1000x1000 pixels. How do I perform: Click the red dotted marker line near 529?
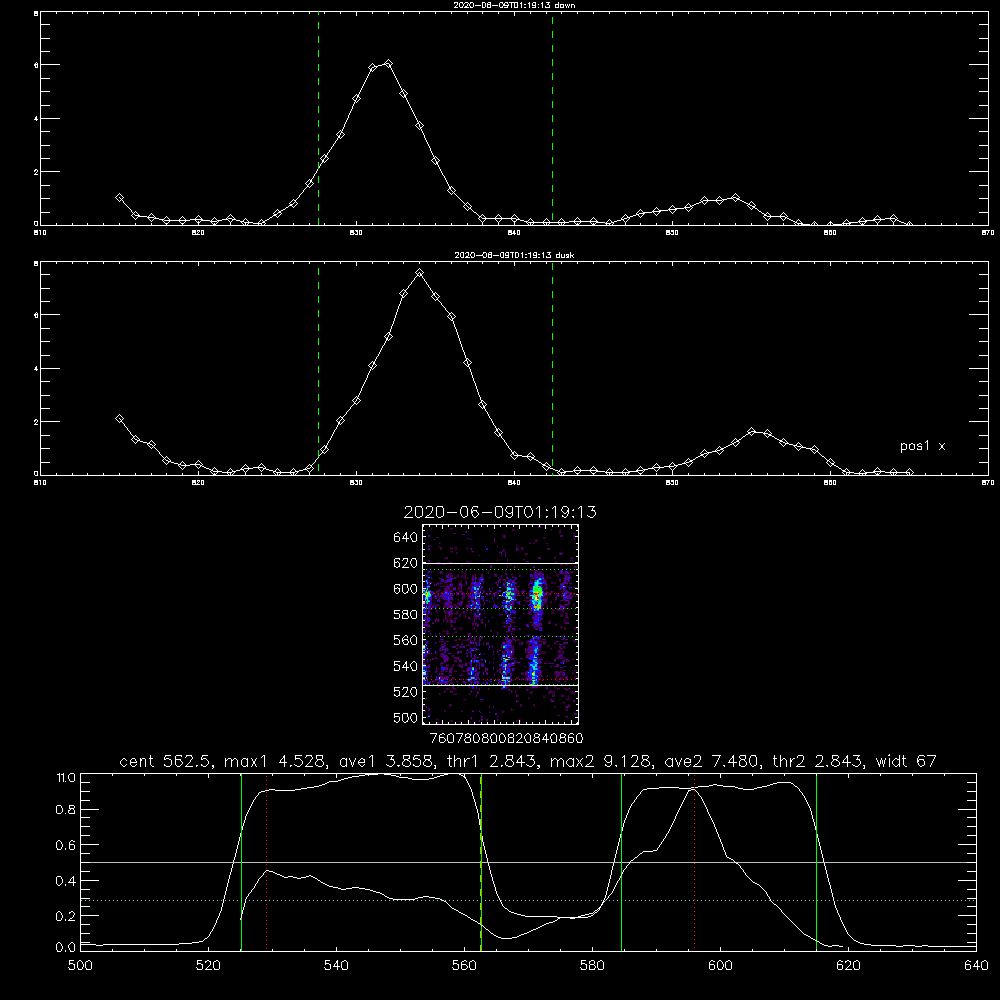pos(267,862)
